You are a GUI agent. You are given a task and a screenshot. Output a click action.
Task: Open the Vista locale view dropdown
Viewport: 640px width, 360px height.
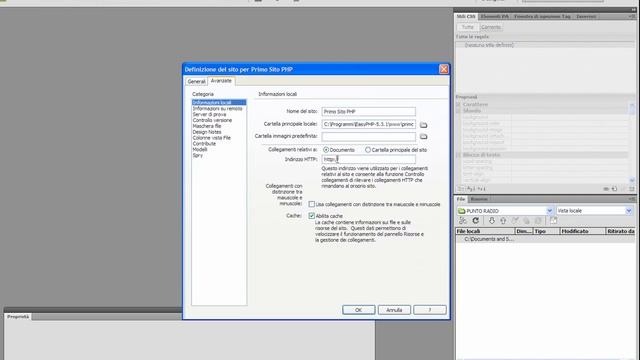[x=629, y=211]
